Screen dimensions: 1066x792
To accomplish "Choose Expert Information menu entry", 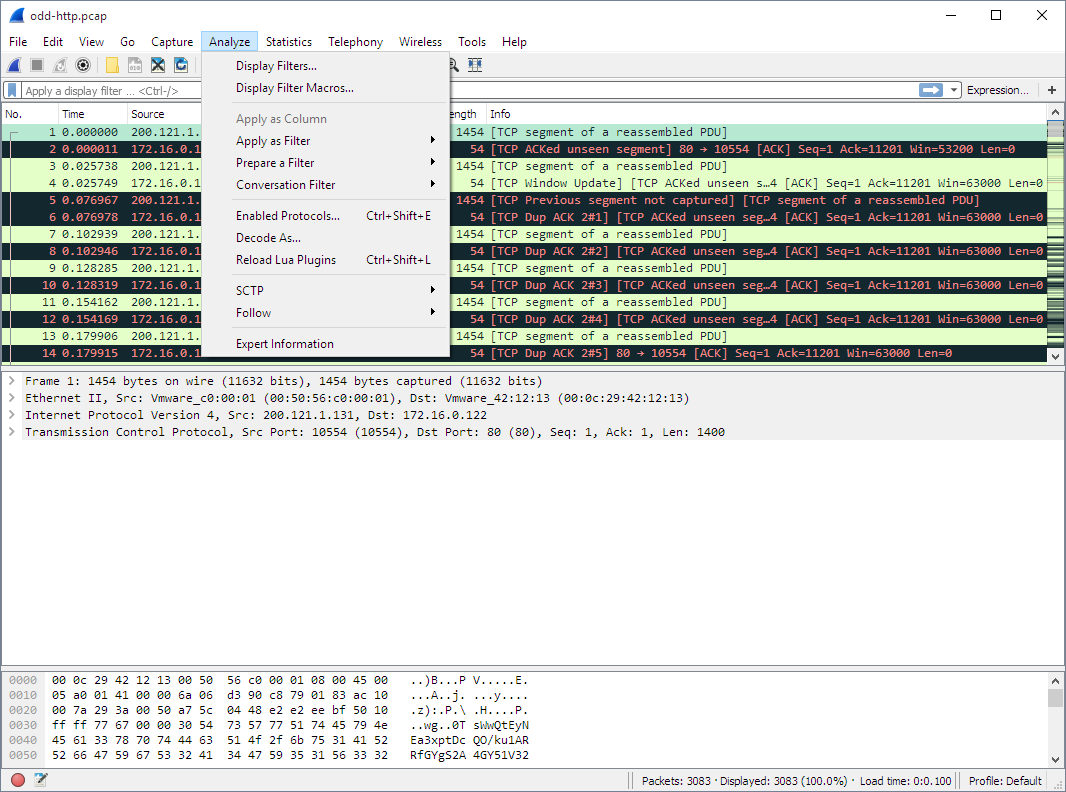I will (285, 344).
